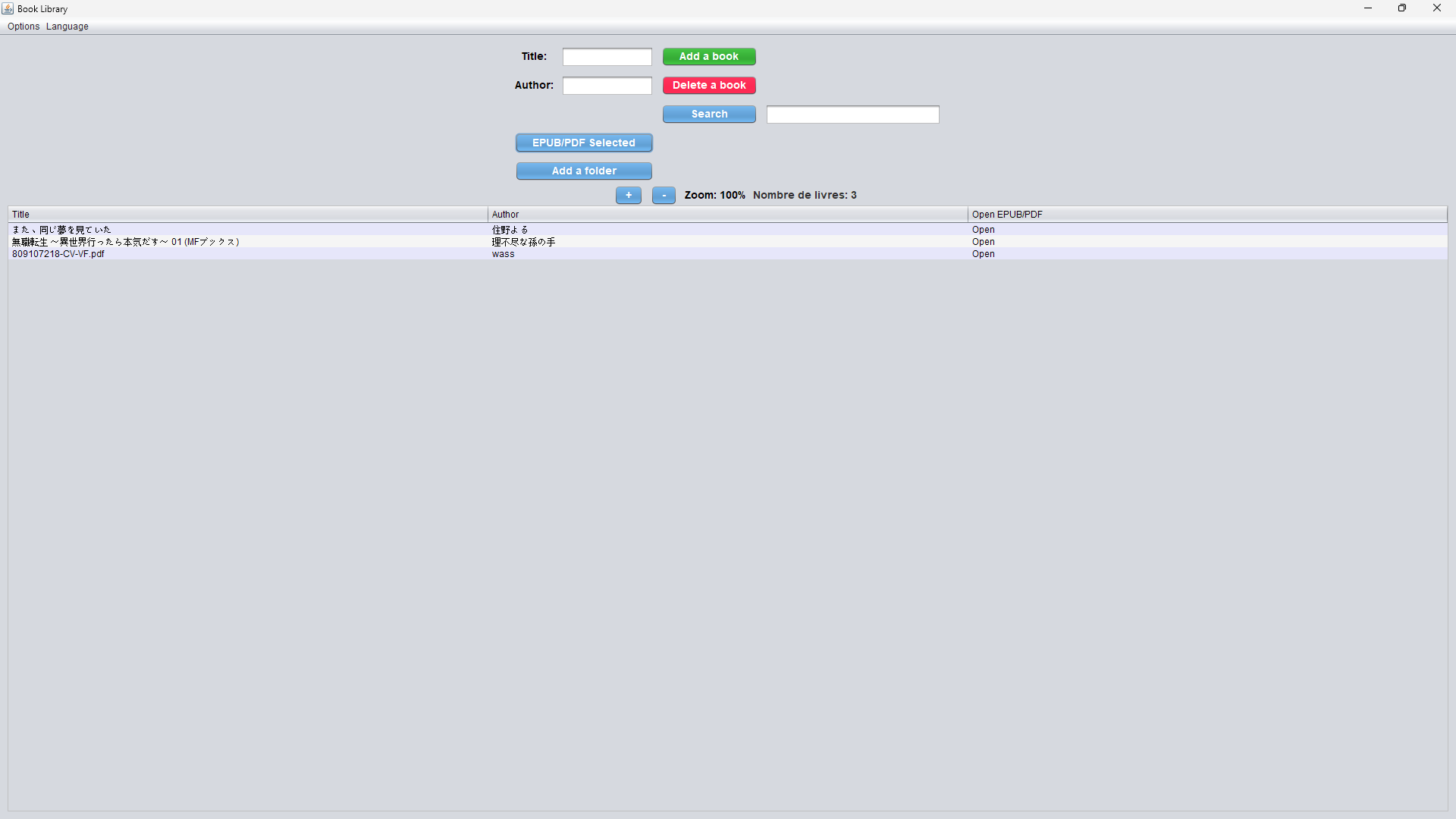The width and height of the screenshot is (1456, 819).
Task: Open the Language menu
Action: click(x=67, y=26)
